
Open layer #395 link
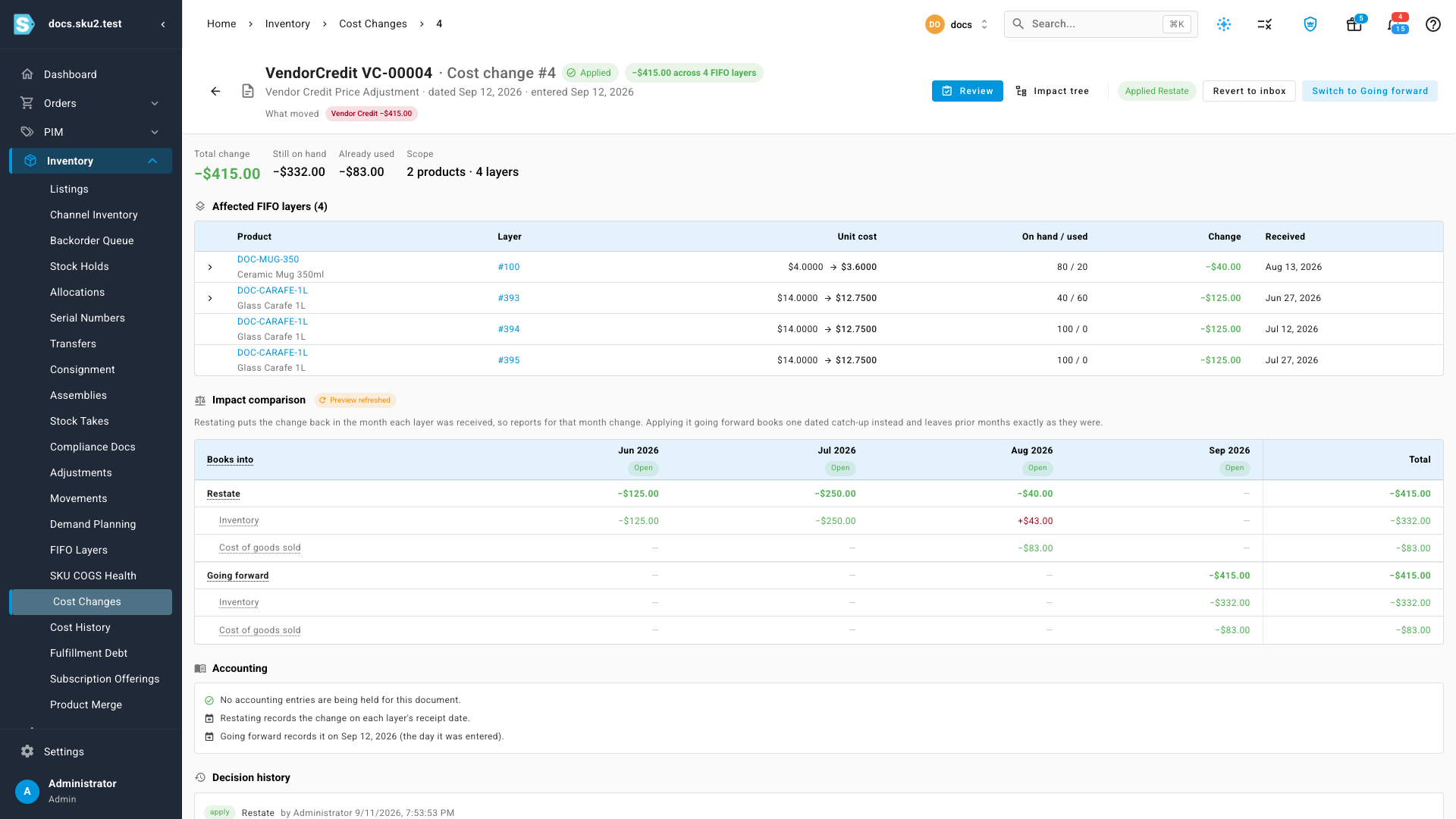509,360
